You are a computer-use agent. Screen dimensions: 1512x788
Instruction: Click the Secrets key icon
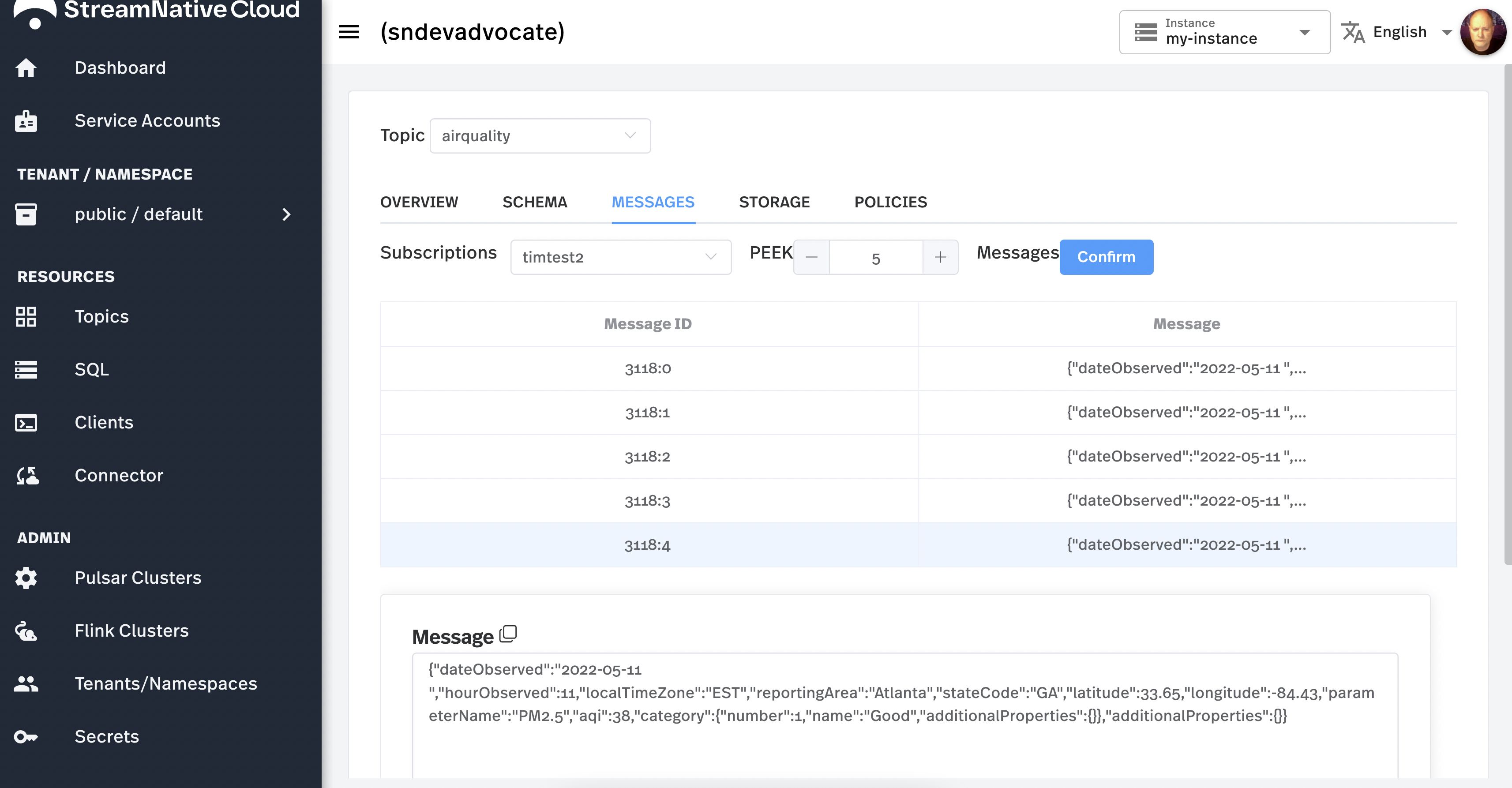(26, 736)
